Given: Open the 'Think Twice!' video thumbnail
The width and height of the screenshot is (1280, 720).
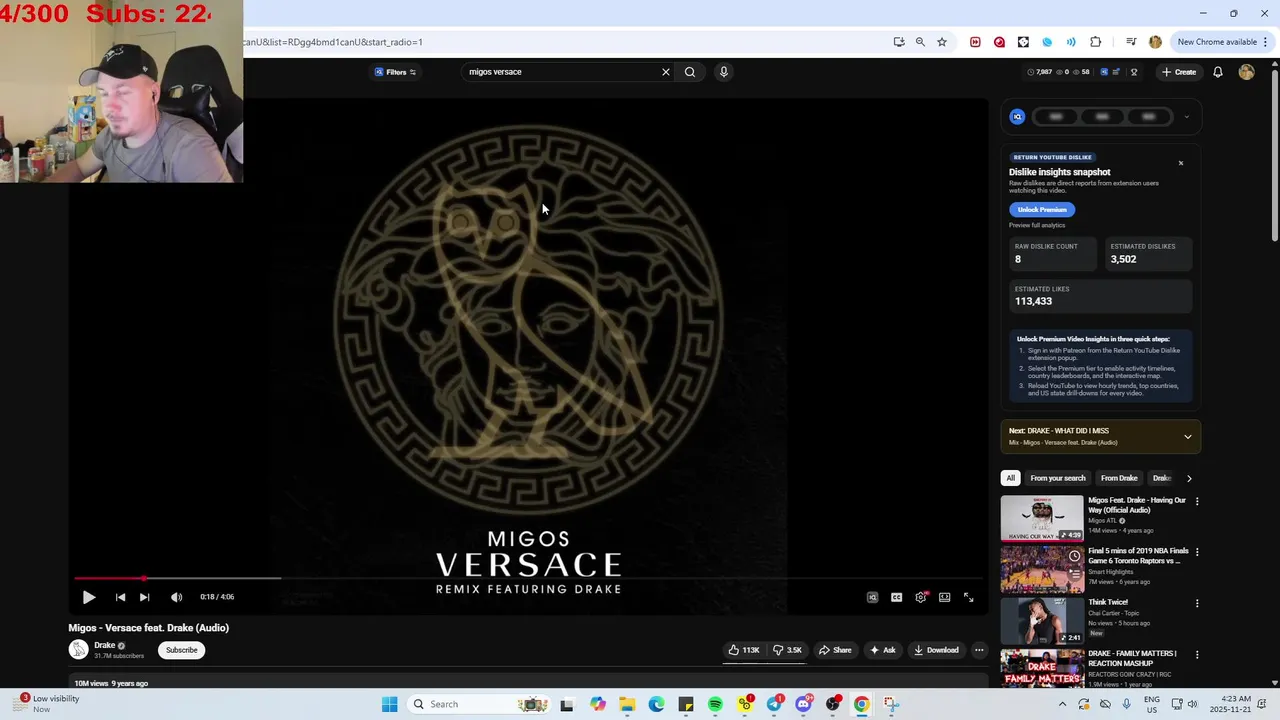Looking at the screenshot, I should coord(1042,620).
